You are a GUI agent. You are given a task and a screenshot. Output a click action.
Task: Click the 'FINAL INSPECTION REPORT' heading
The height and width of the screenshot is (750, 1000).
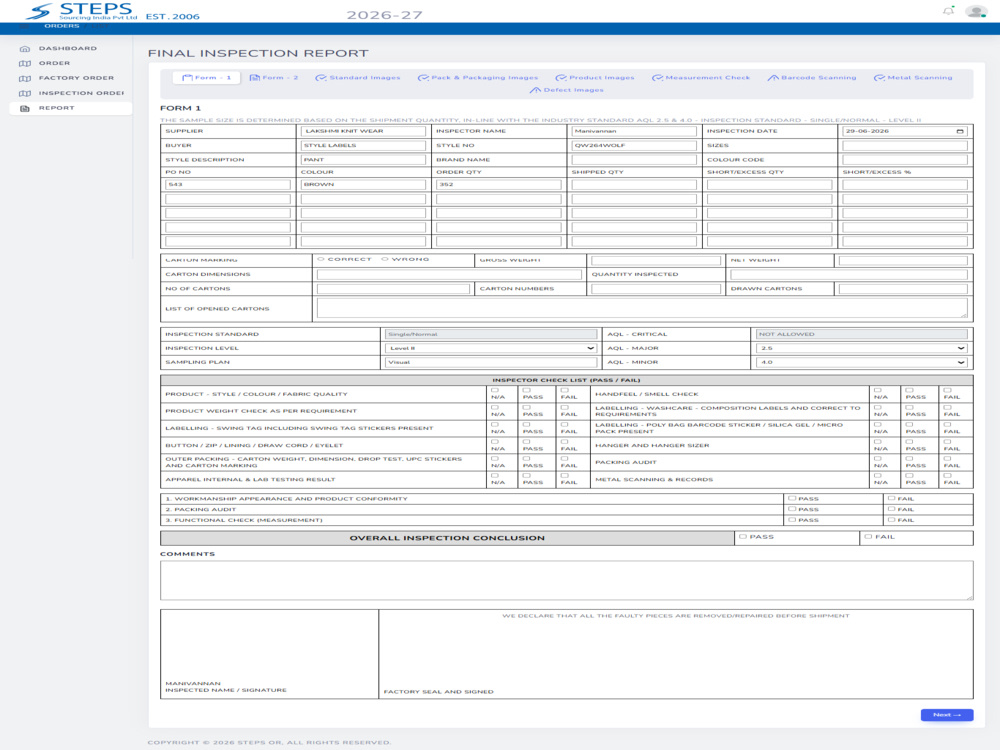tap(258, 54)
